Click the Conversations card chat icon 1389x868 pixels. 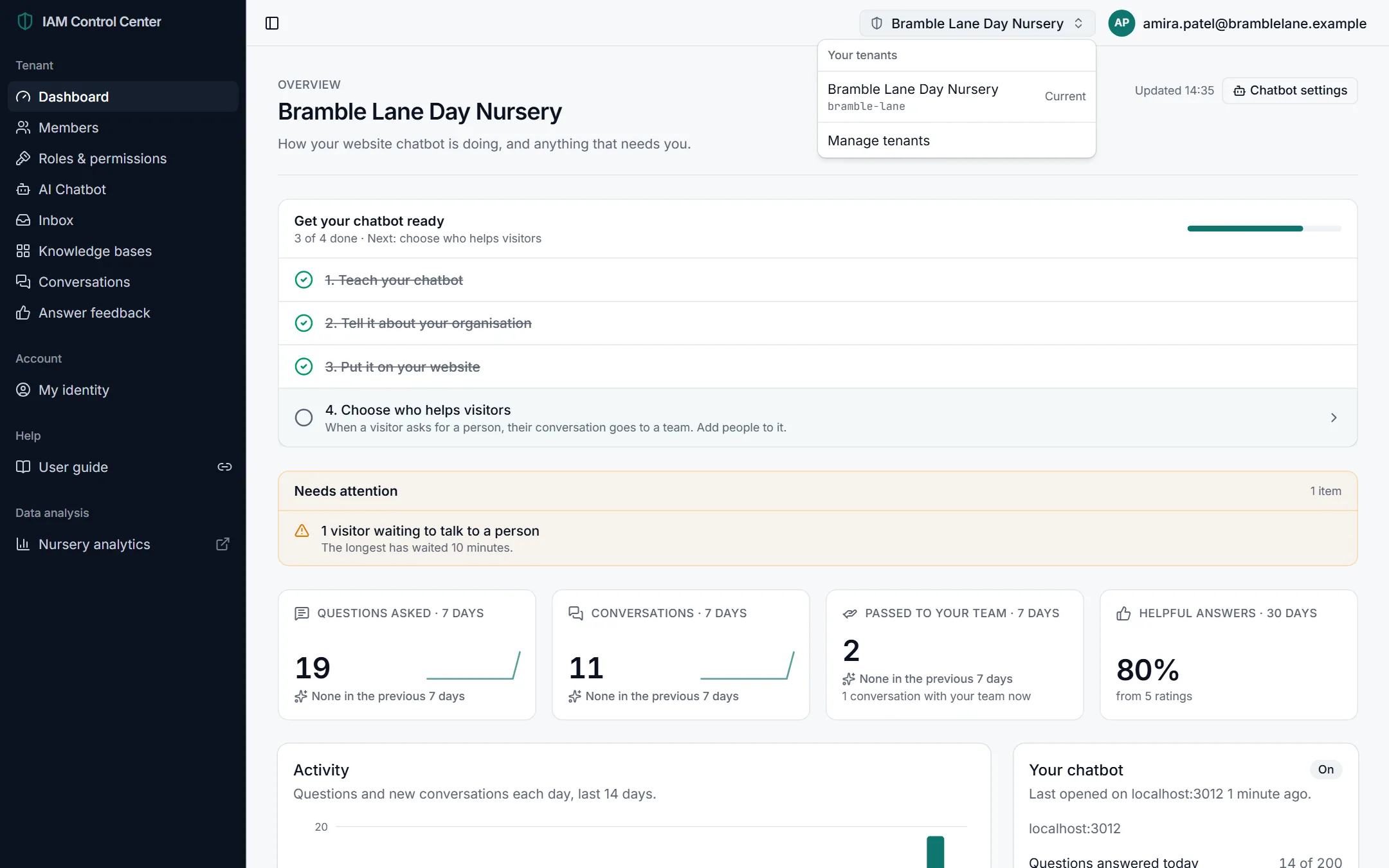(x=576, y=613)
